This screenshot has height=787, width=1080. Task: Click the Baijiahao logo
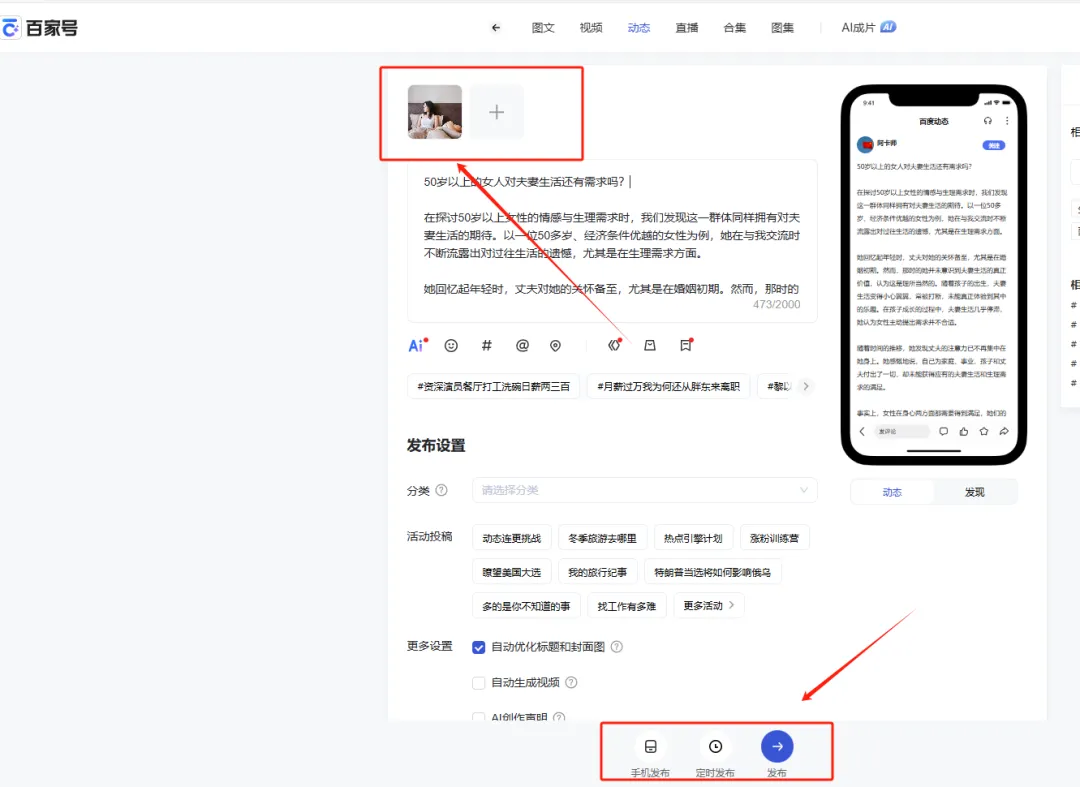point(40,28)
